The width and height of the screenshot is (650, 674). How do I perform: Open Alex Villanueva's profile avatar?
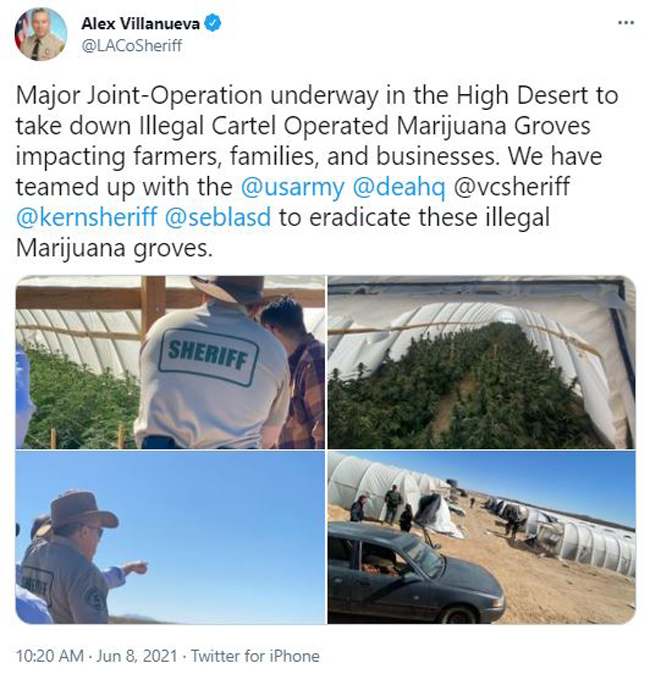click(x=41, y=34)
